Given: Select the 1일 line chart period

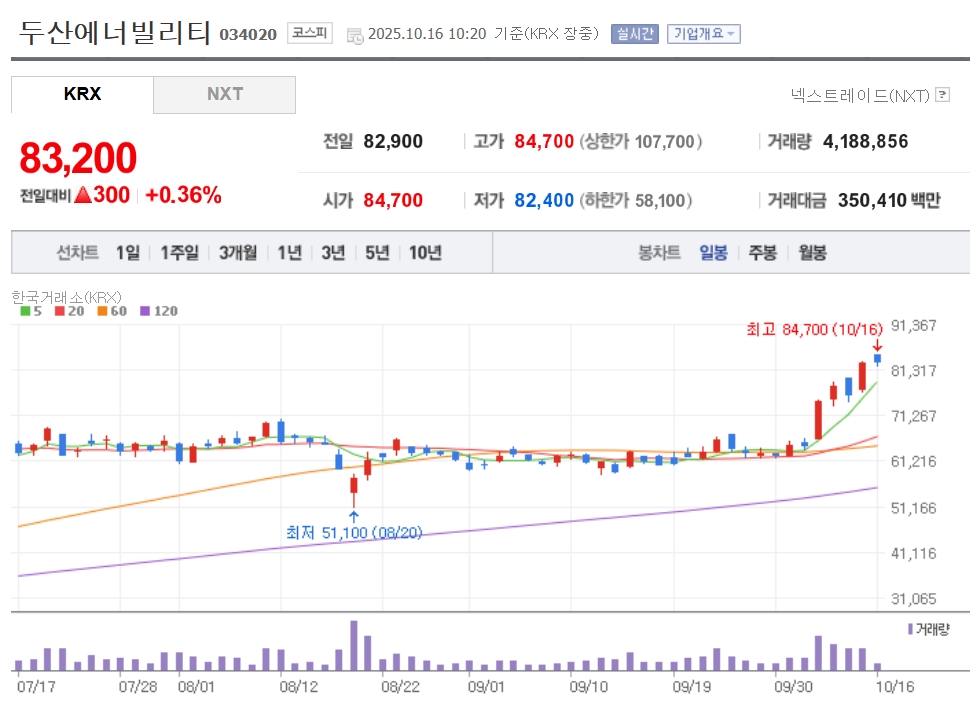Looking at the screenshot, I should pyautogui.click(x=128, y=252).
